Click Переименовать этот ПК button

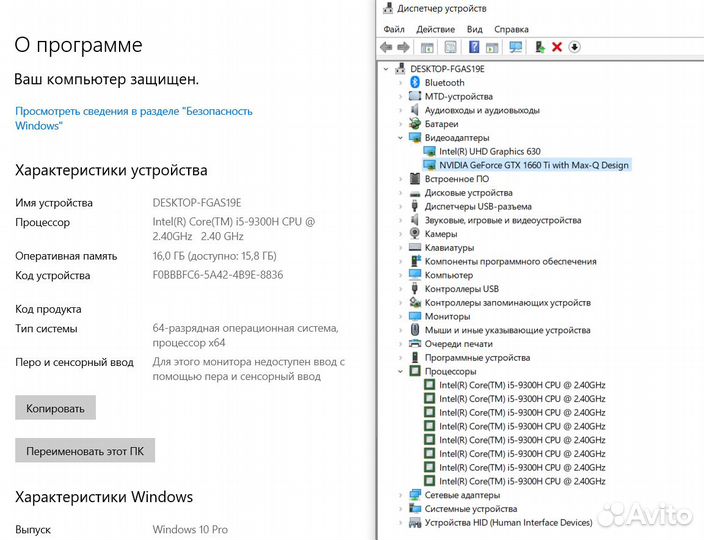pos(85,450)
